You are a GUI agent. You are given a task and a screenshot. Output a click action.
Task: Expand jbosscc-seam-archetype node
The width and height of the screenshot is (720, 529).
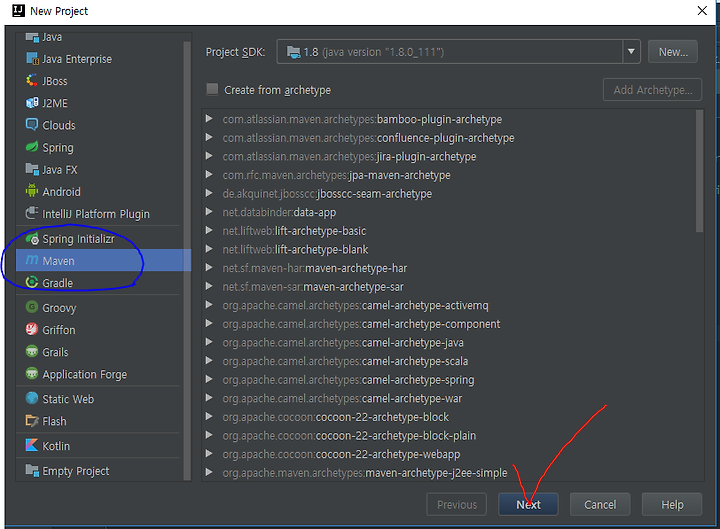209,193
